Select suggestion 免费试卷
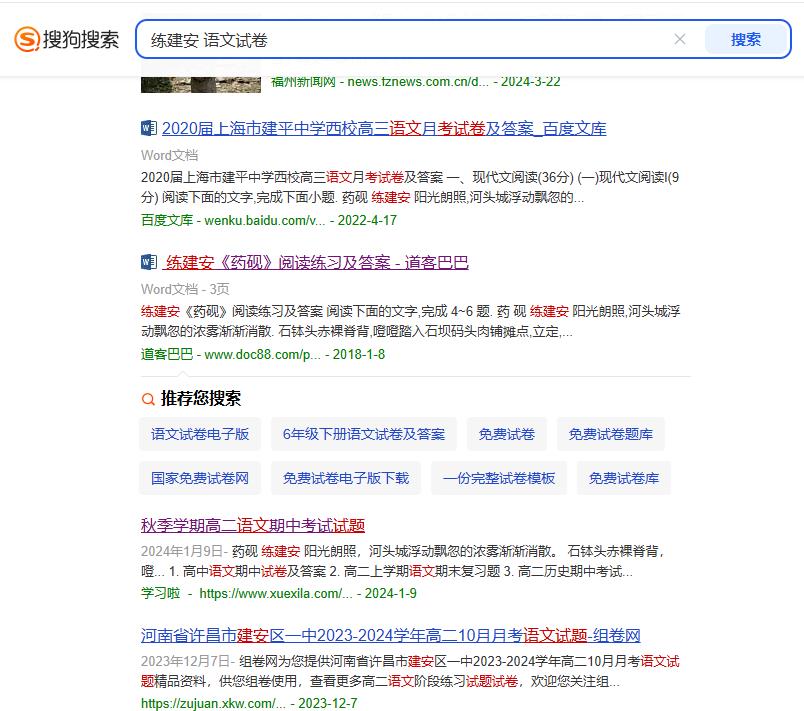The image size is (804, 711). click(x=507, y=434)
